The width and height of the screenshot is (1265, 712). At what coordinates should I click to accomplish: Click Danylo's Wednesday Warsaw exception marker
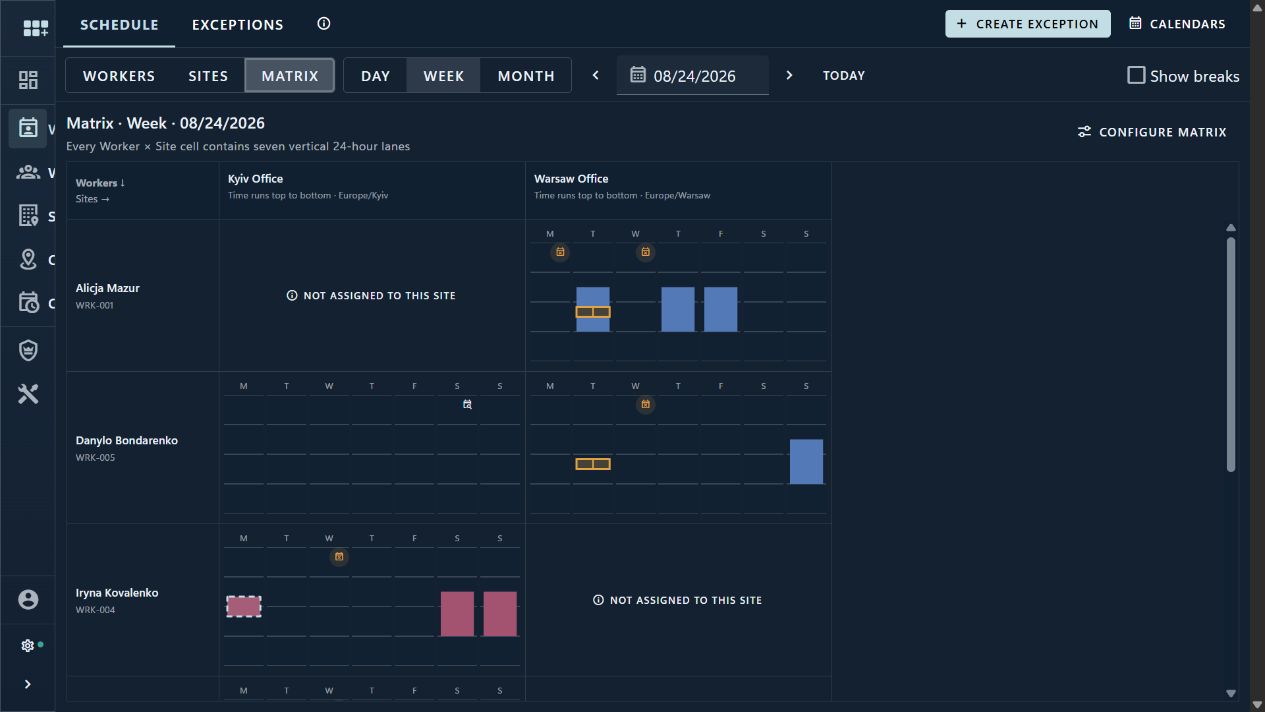(646, 404)
